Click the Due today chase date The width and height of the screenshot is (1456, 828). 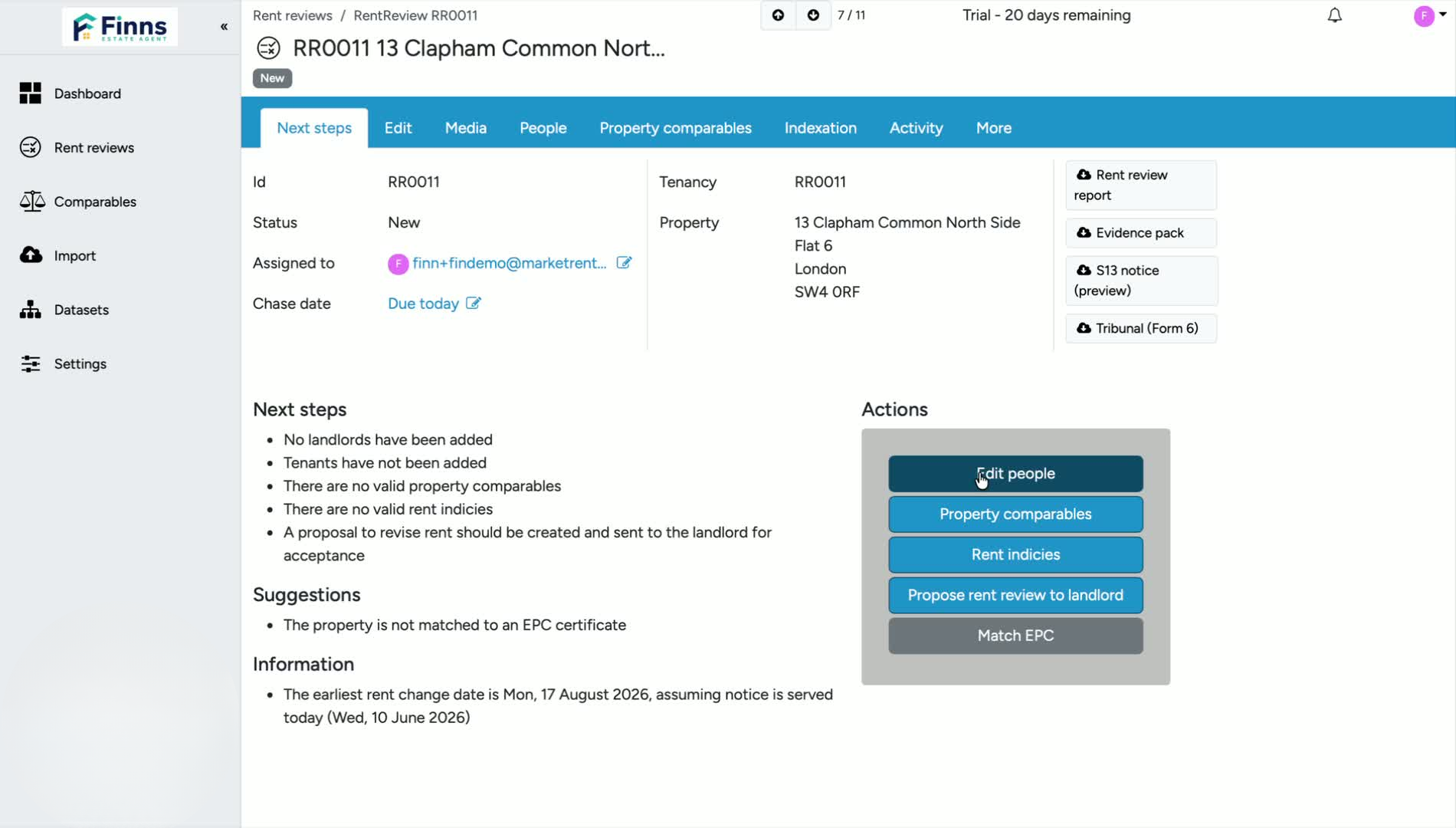click(423, 304)
